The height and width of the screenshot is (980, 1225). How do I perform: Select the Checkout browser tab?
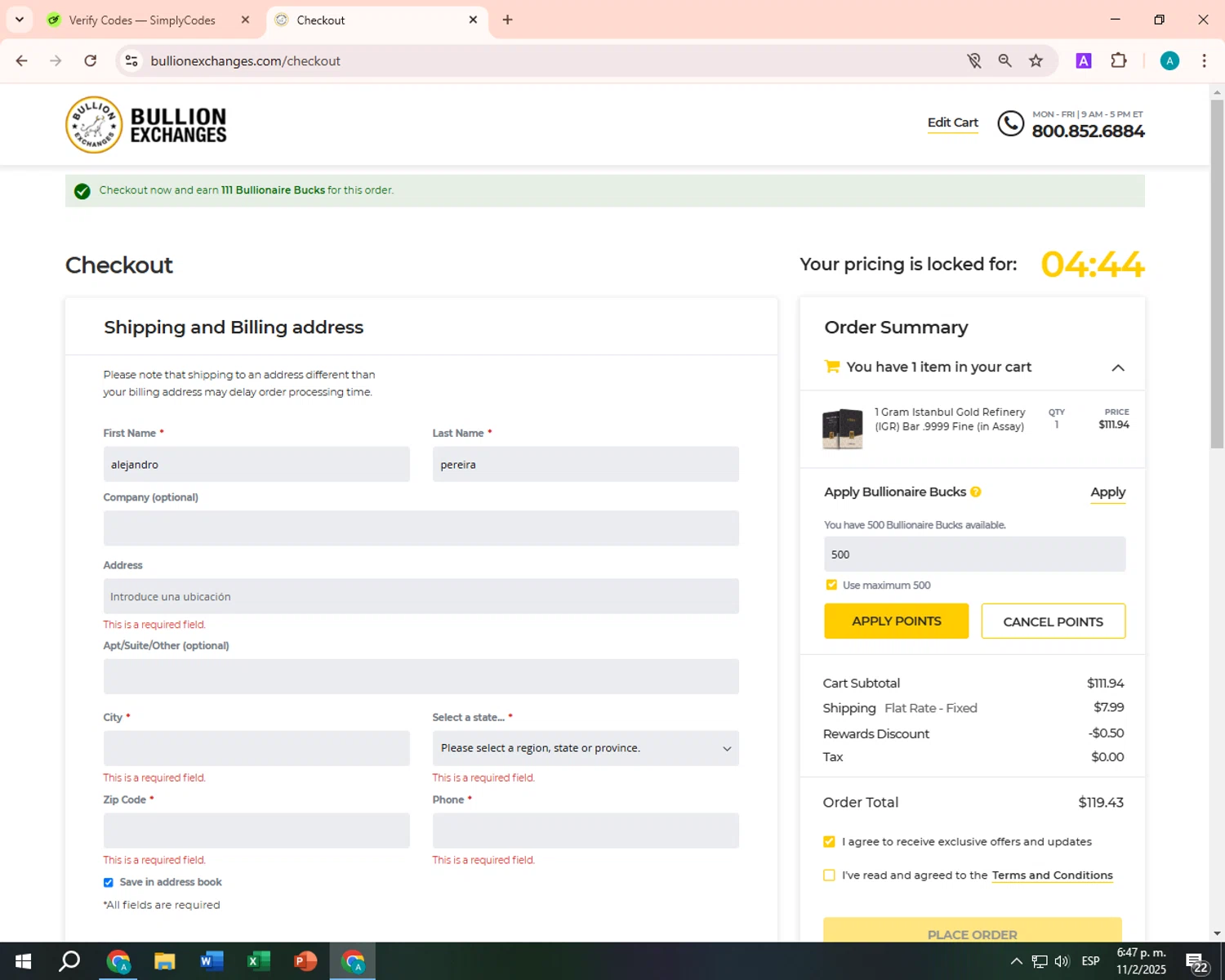click(x=376, y=20)
